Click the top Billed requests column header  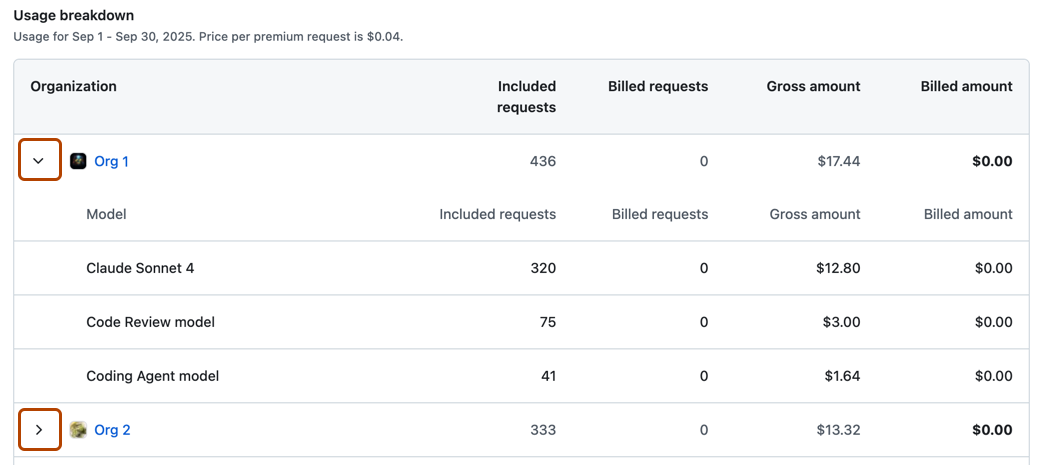pyautogui.click(x=657, y=87)
